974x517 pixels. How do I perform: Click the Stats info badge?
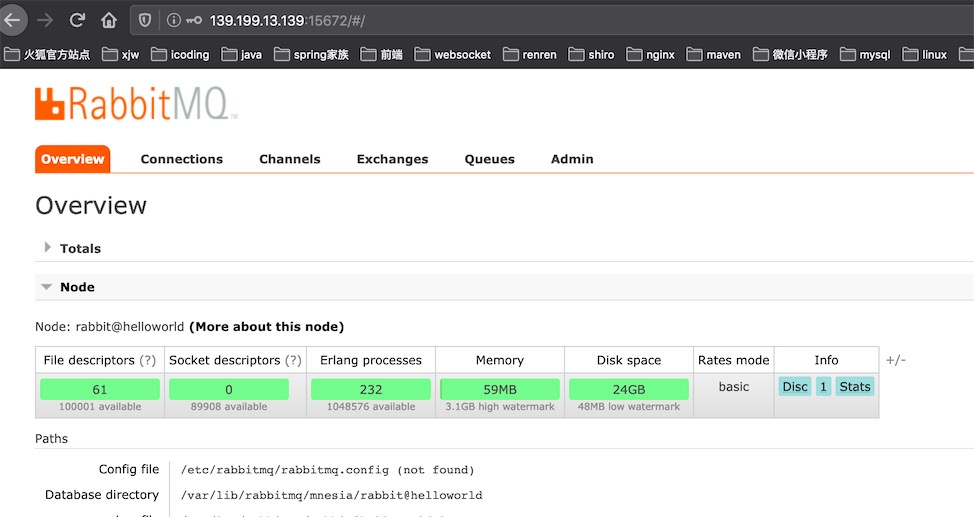[855, 387]
